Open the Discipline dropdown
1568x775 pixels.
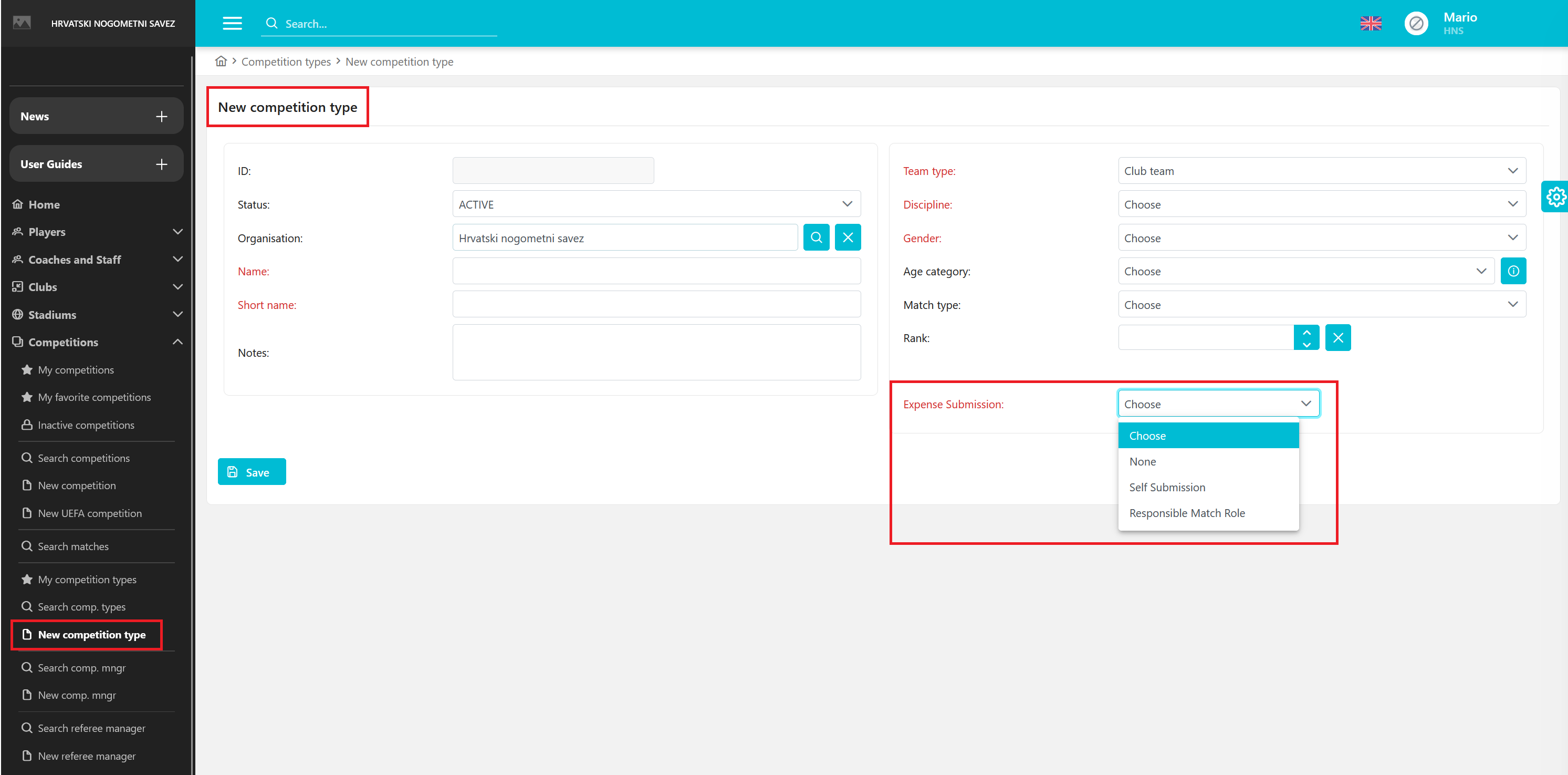pos(1321,204)
